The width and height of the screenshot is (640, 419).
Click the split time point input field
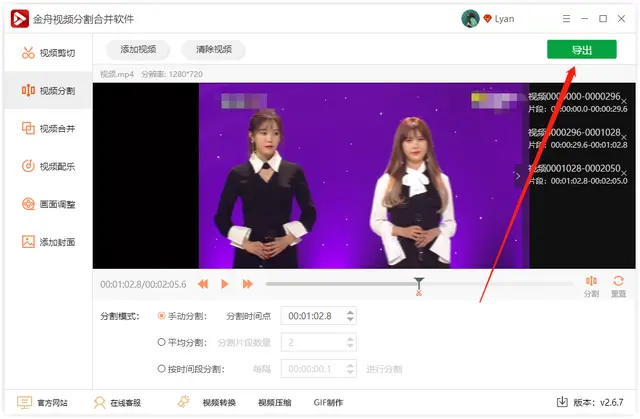click(x=311, y=316)
